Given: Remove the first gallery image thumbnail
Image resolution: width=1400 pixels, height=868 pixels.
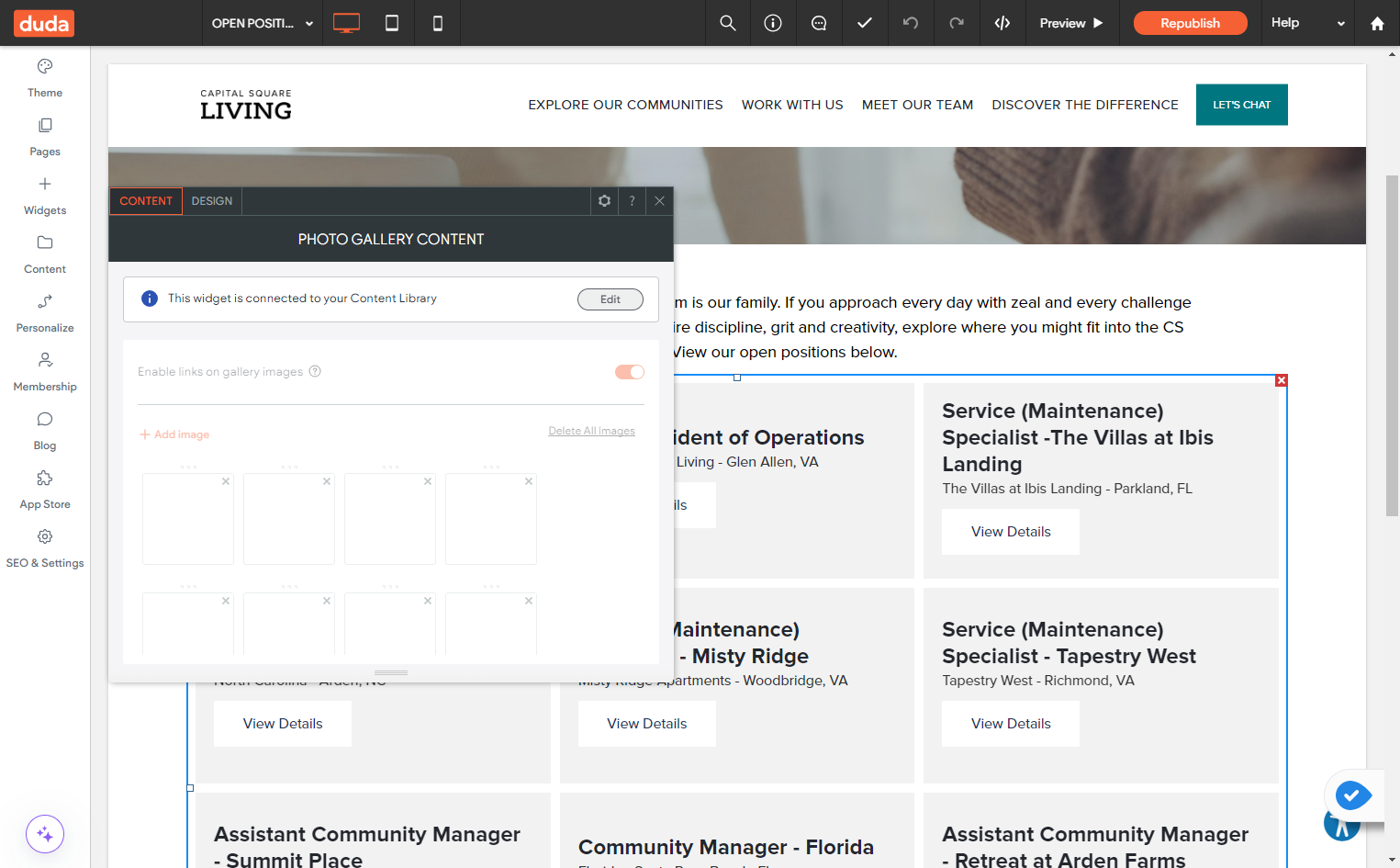Looking at the screenshot, I should coord(226,481).
